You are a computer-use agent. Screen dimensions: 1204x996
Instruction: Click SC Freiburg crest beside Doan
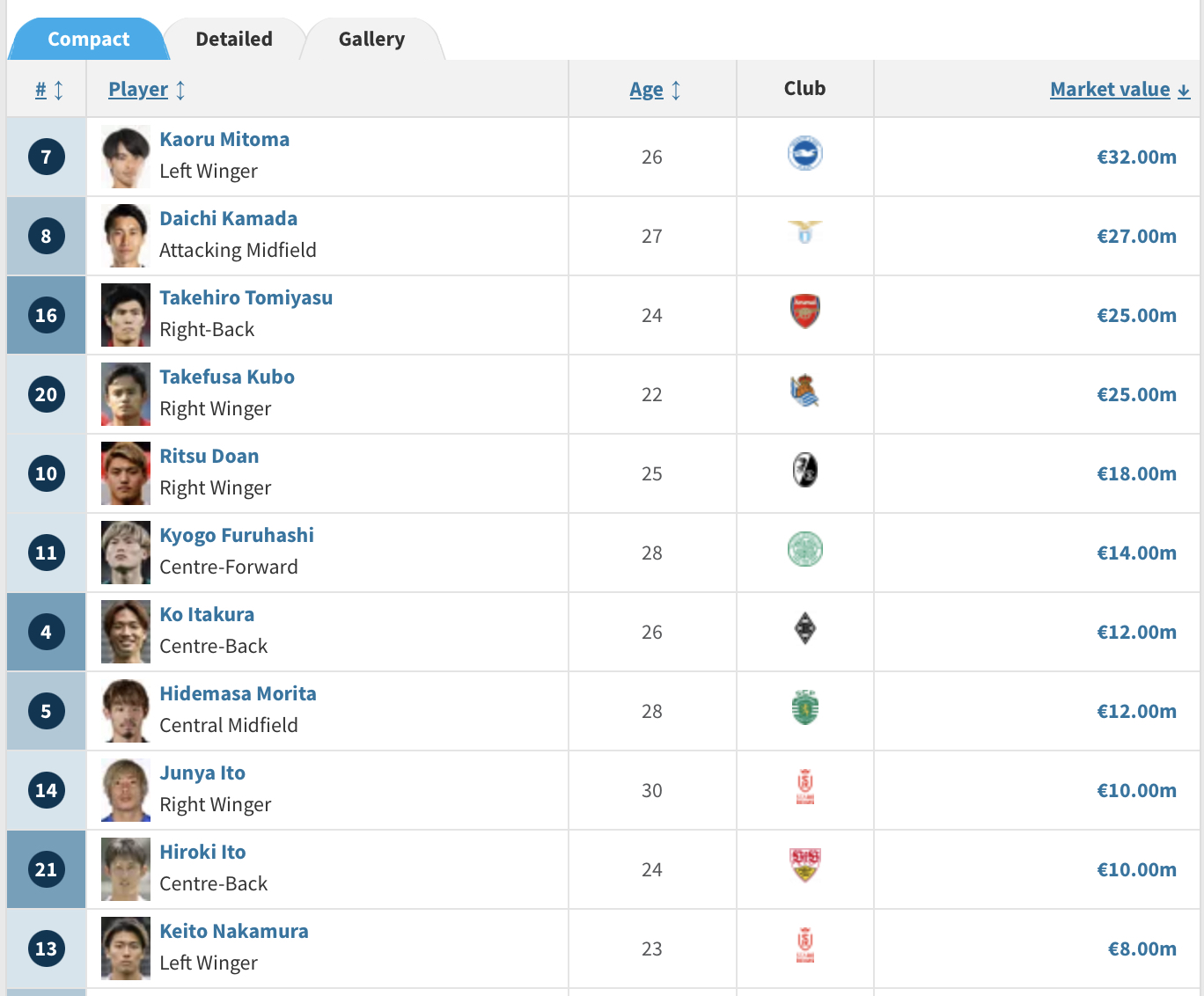804,470
